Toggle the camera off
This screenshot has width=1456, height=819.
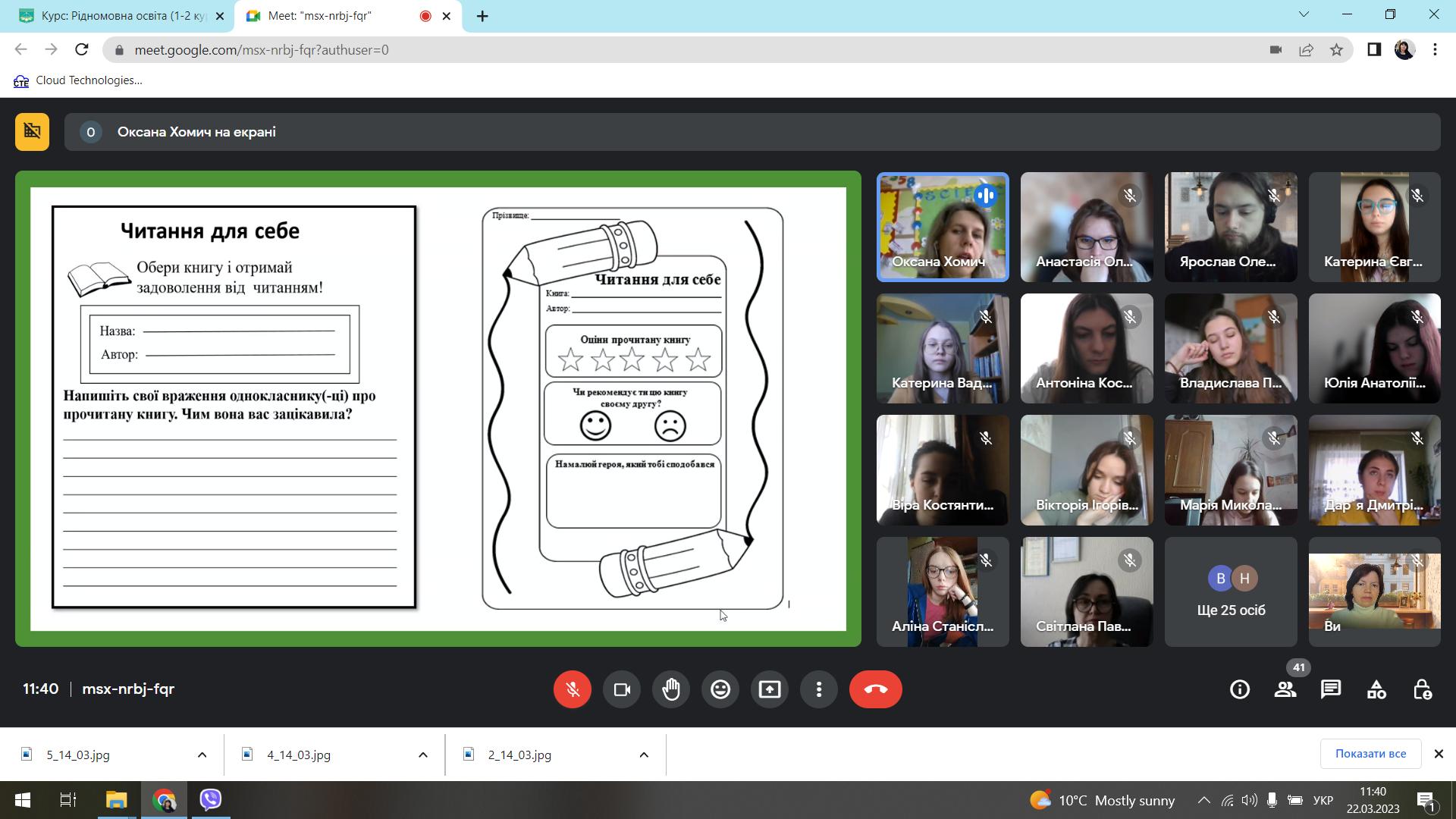click(x=621, y=689)
